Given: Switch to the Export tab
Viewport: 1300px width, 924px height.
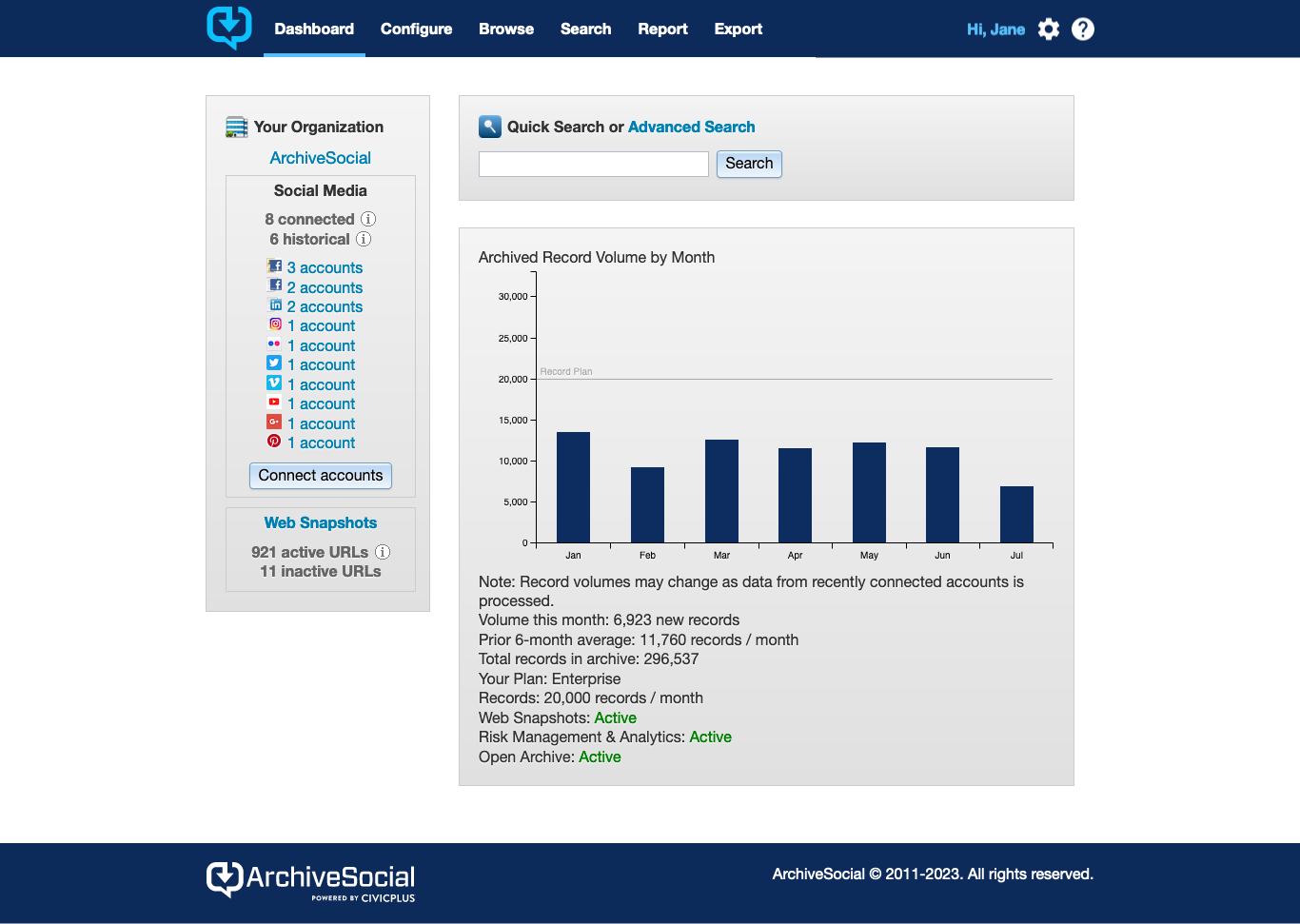Looking at the screenshot, I should [x=738, y=29].
